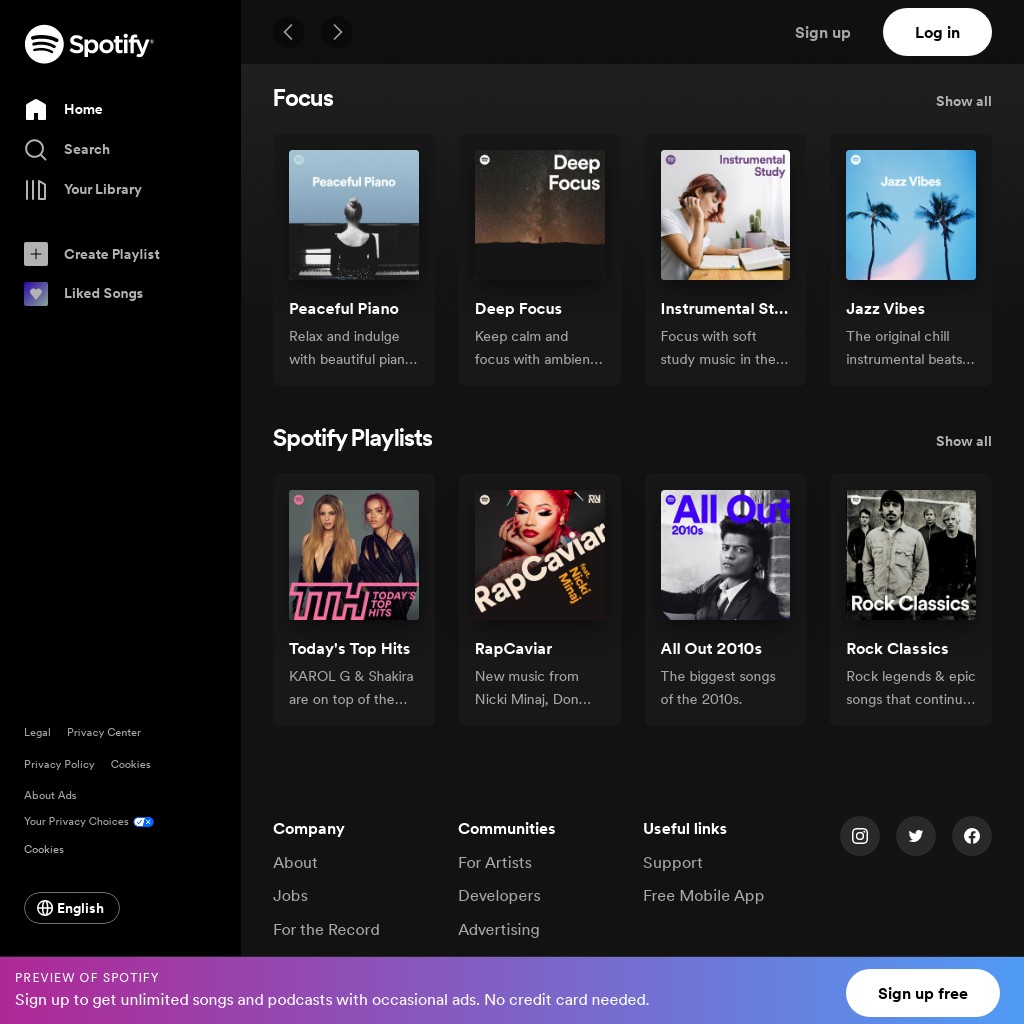Open the Free Mobile App link
This screenshot has width=1024, height=1024.
coord(703,896)
